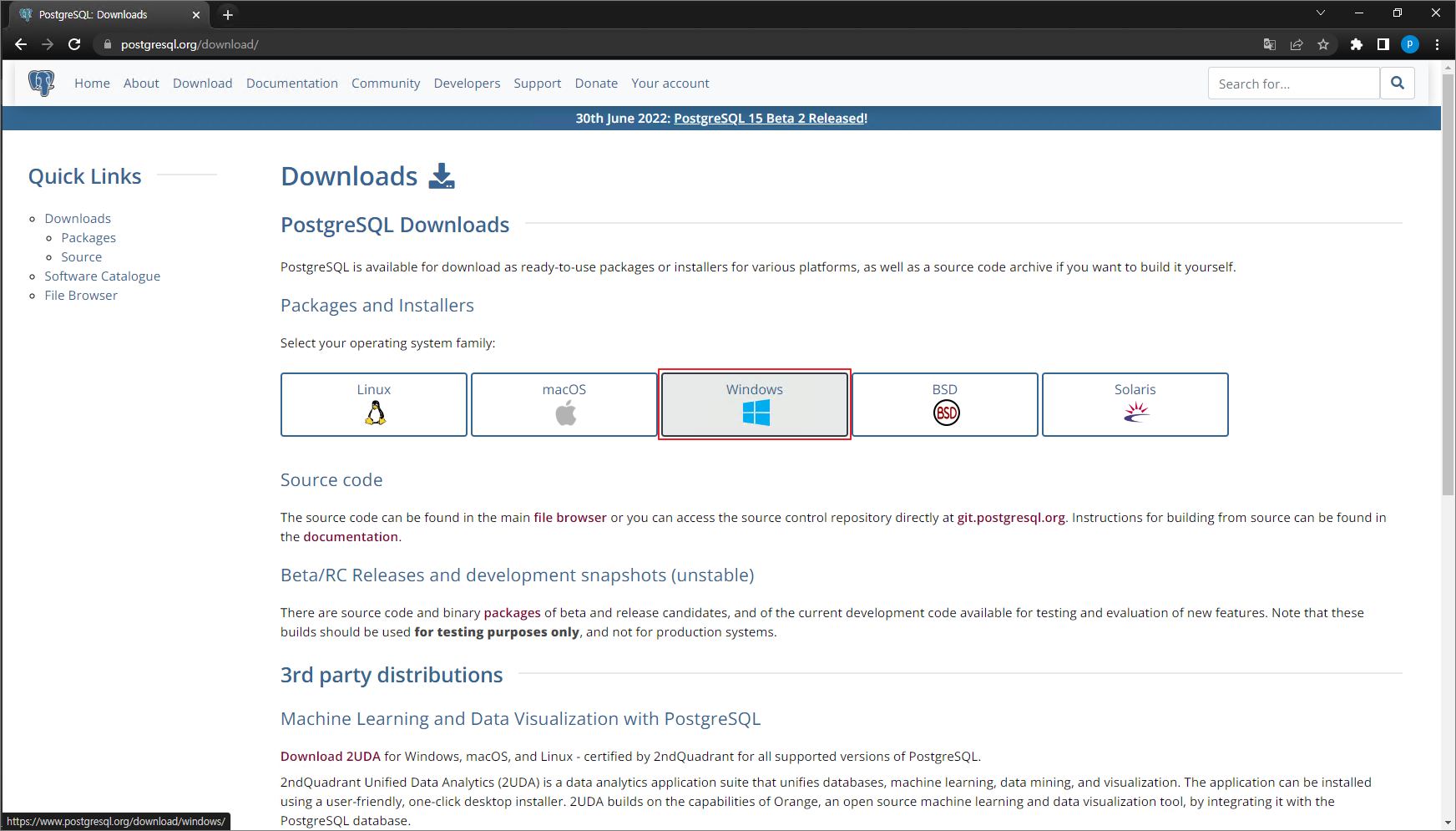Open Source quick link in sidebar
Viewport: 1456px width, 831px height.
[81, 256]
